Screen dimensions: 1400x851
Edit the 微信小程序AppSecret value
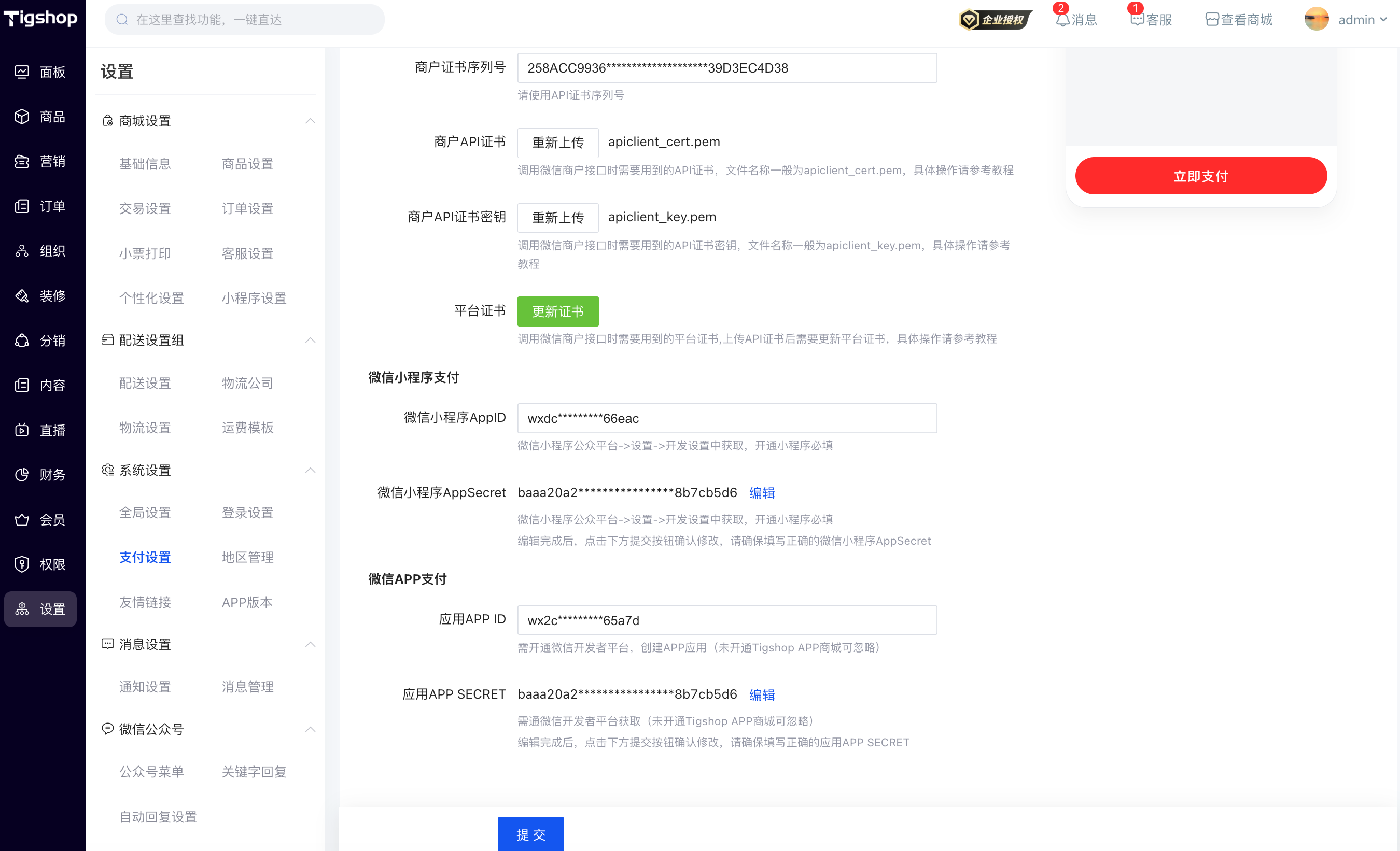click(x=762, y=492)
